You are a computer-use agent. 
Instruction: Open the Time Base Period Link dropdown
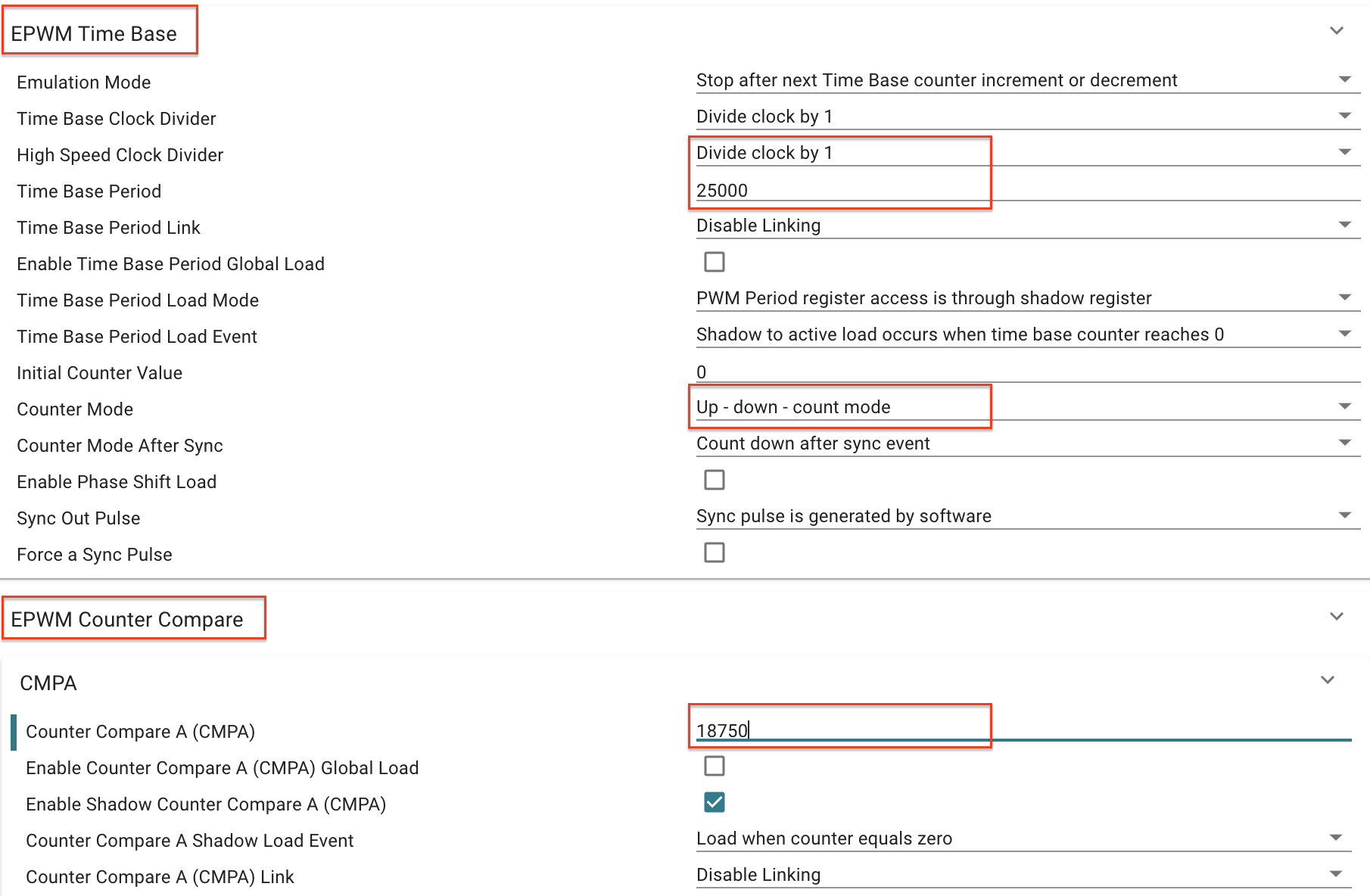[x=1026, y=226]
